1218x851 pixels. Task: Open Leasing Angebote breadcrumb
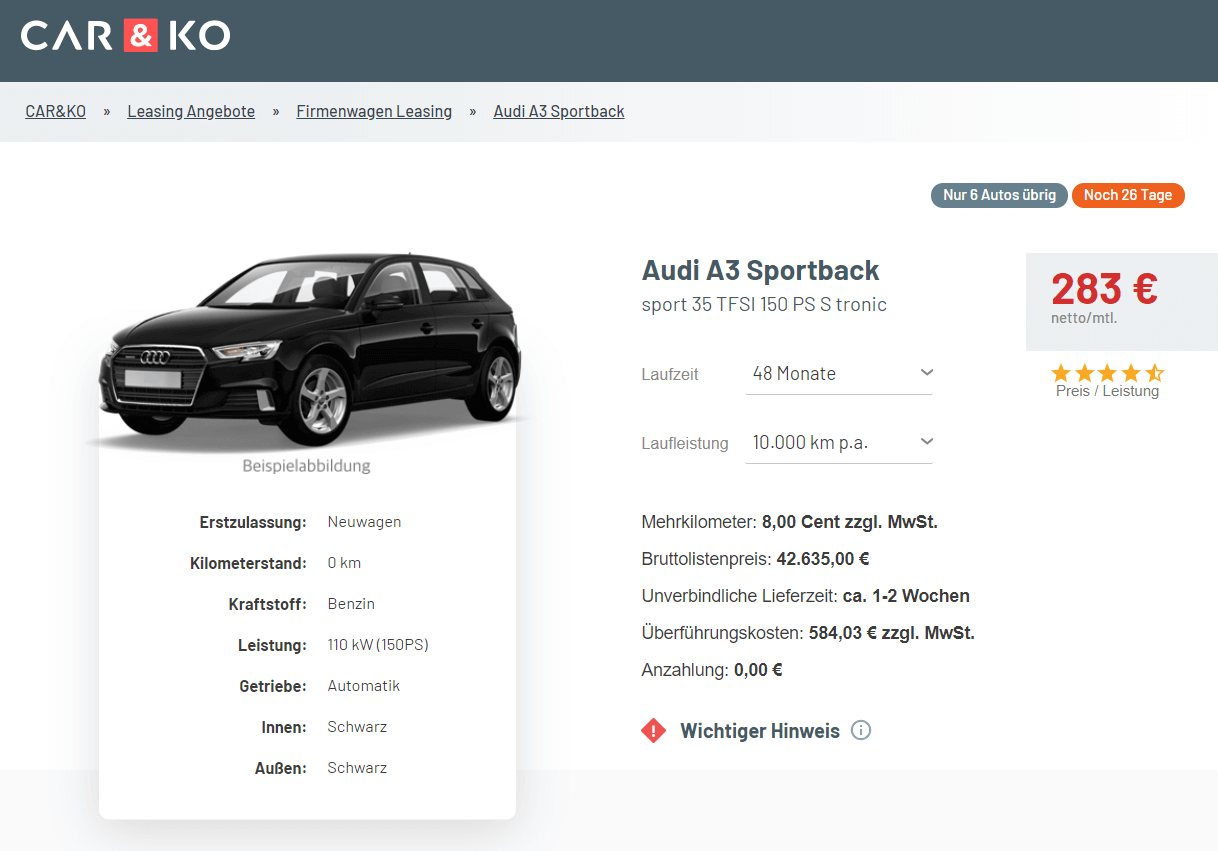[x=191, y=112]
